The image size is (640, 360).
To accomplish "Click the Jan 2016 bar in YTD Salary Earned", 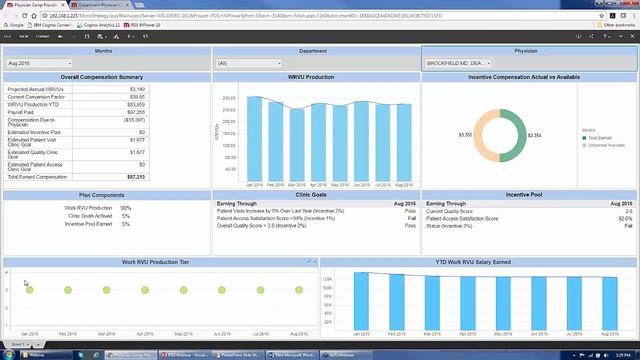I will [361, 301].
